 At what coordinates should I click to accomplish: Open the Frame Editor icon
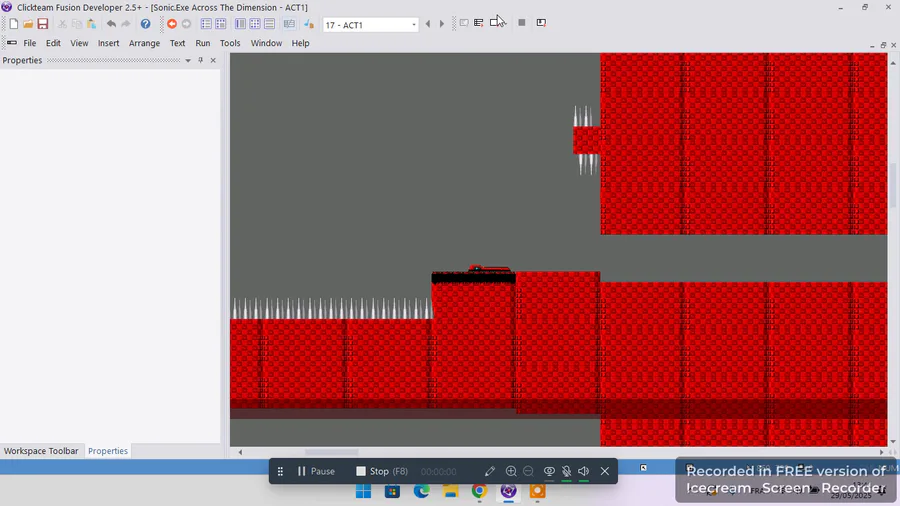point(220,24)
